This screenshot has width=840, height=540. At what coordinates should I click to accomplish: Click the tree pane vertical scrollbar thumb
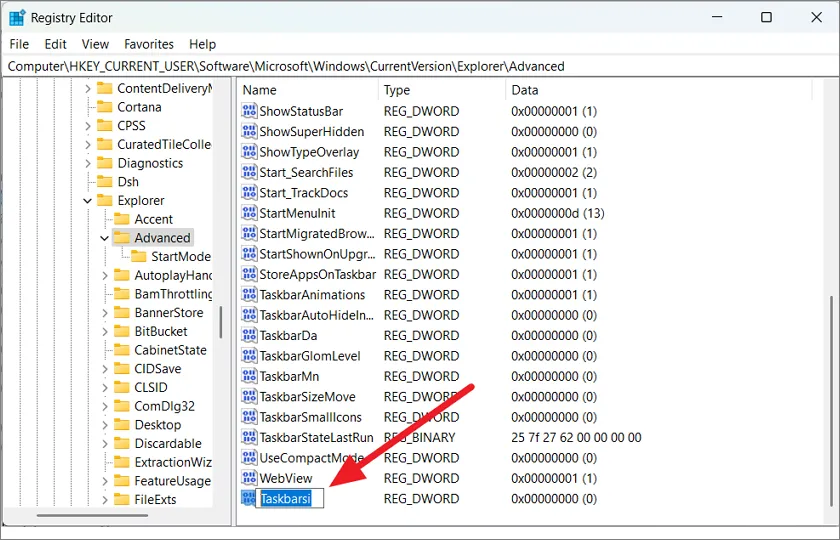tap(221, 322)
